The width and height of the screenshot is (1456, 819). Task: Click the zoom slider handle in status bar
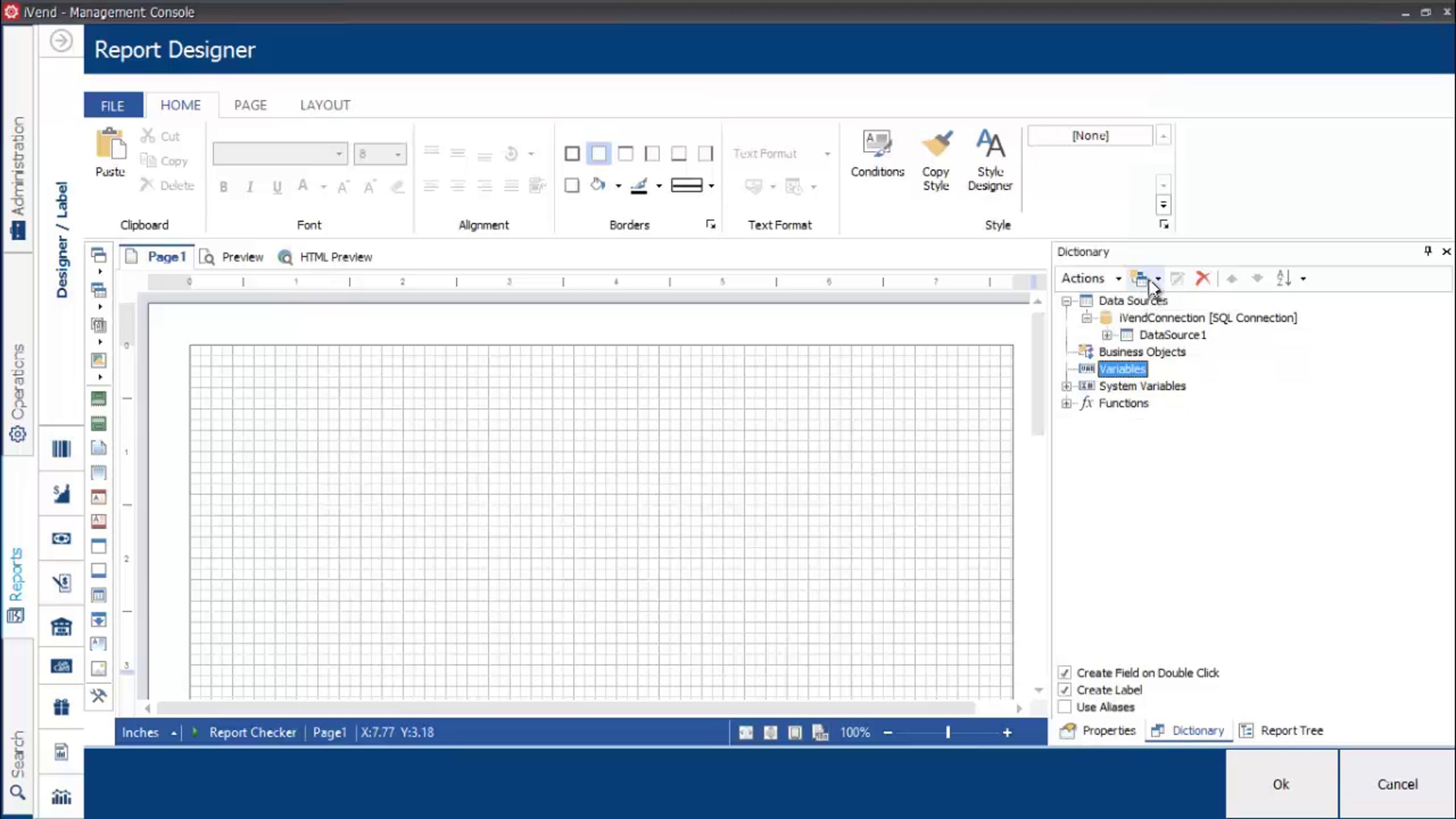[948, 733]
